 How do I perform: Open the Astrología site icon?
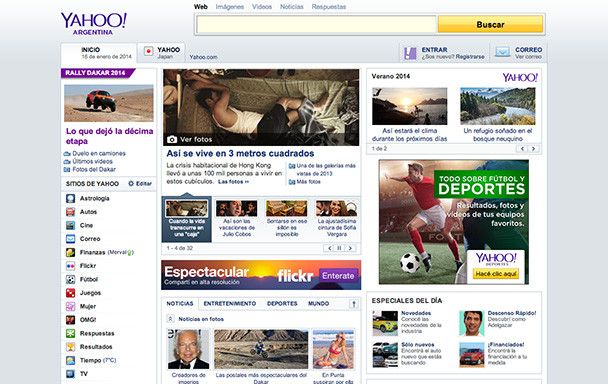click(70, 199)
